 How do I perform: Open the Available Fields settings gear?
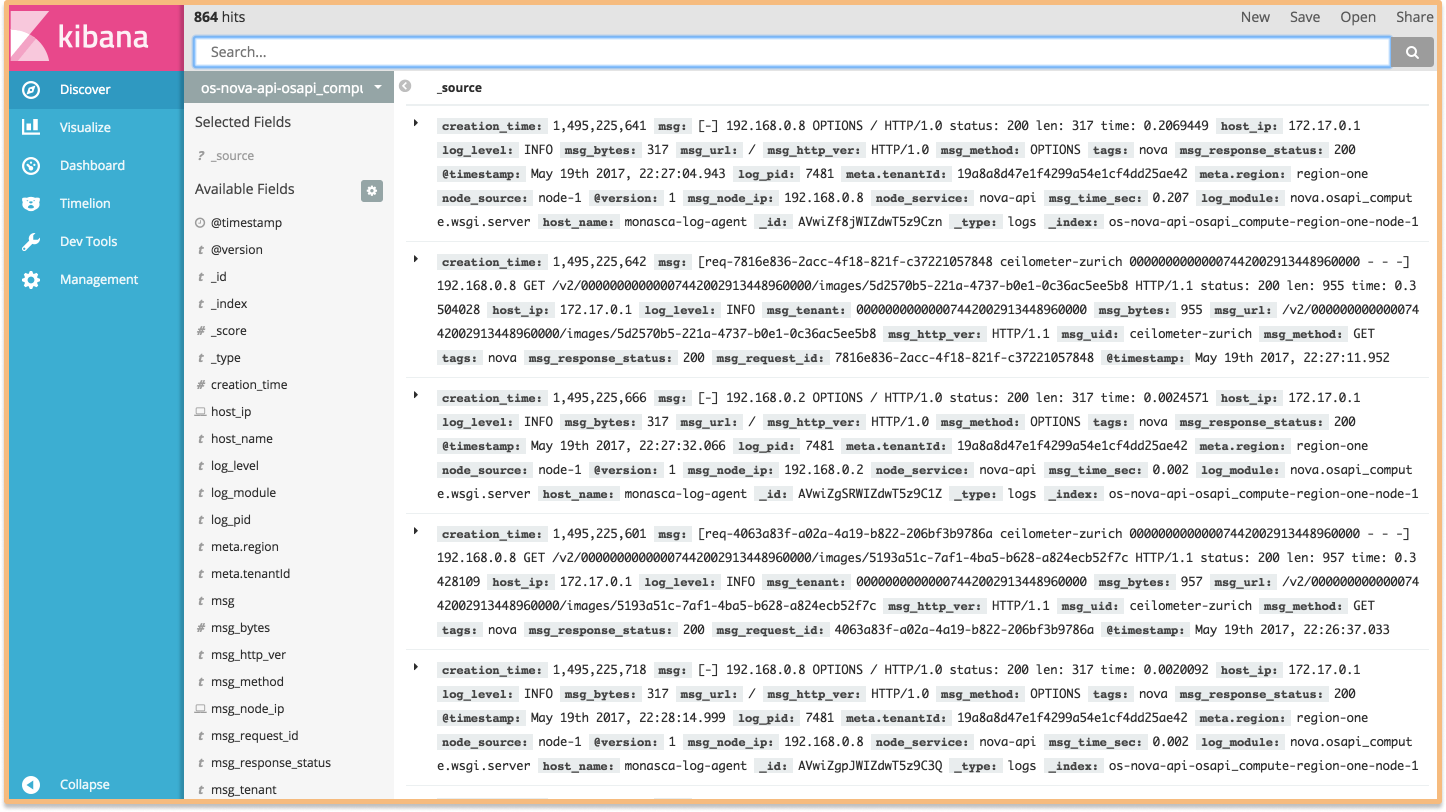pyautogui.click(x=372, y=190)
